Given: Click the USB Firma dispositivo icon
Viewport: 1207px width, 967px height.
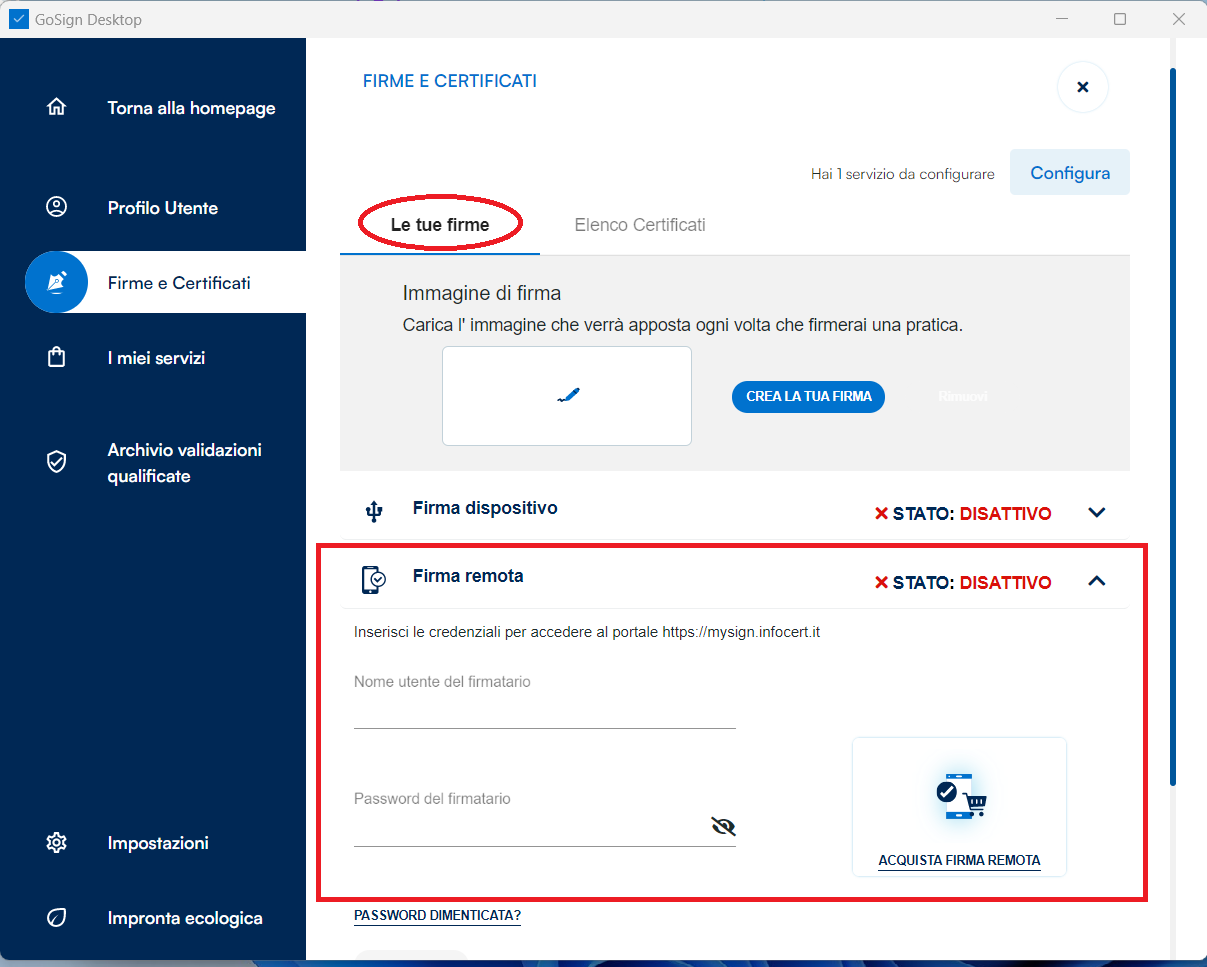Looking at the screenshot, I should pyautogui.click(x=374, y=512).
